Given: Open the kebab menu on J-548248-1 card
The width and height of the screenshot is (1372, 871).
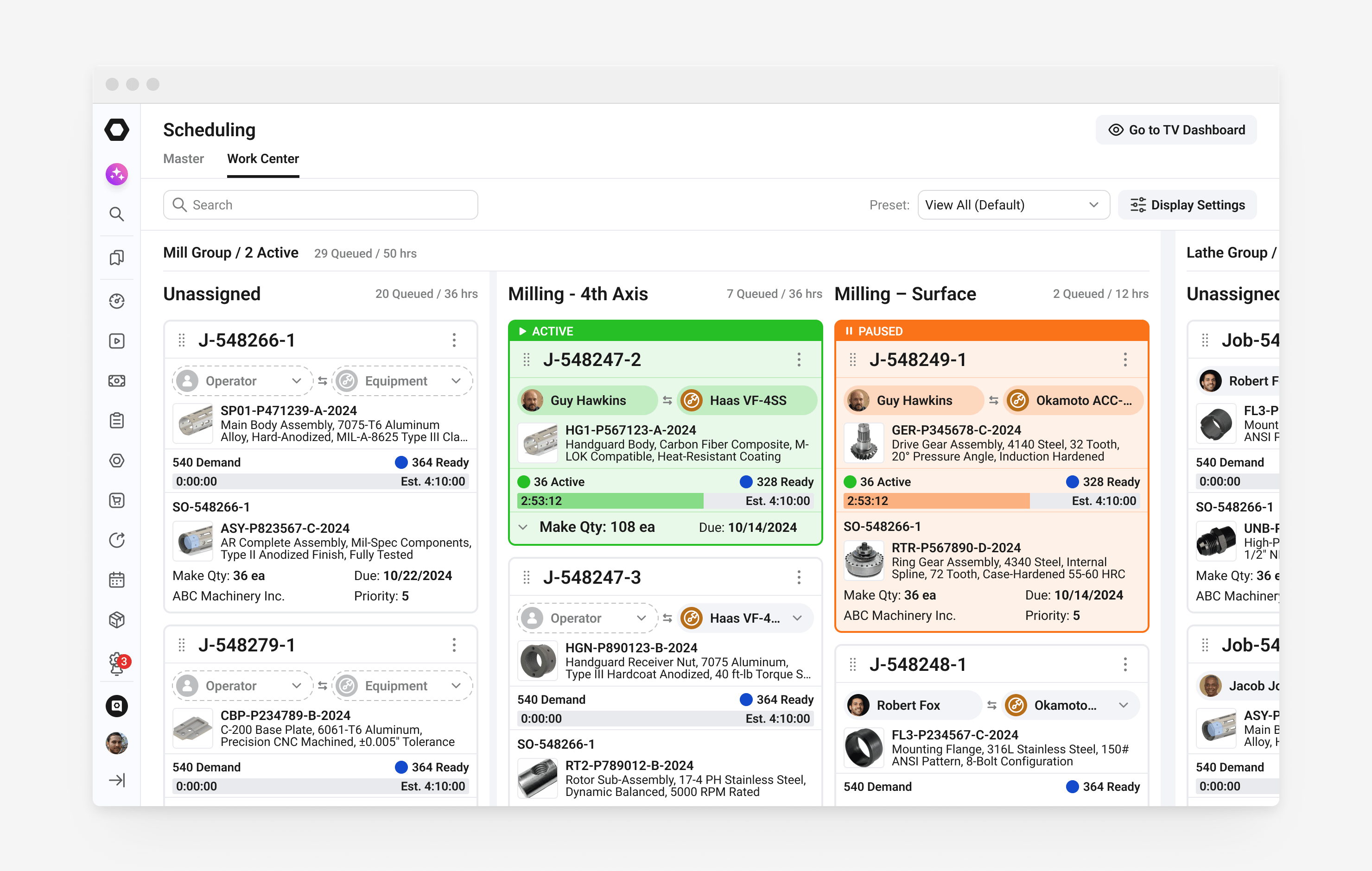Looking at the screenshot, I should (x=1125, y=664).
